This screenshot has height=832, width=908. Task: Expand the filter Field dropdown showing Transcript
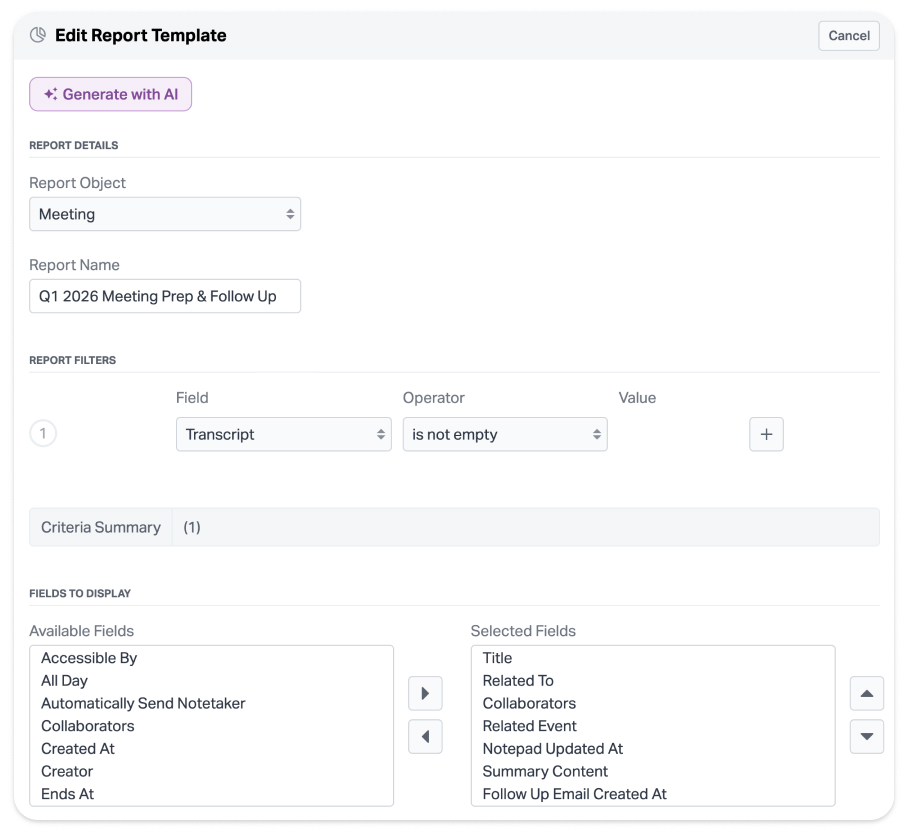(x=283, y=434)
